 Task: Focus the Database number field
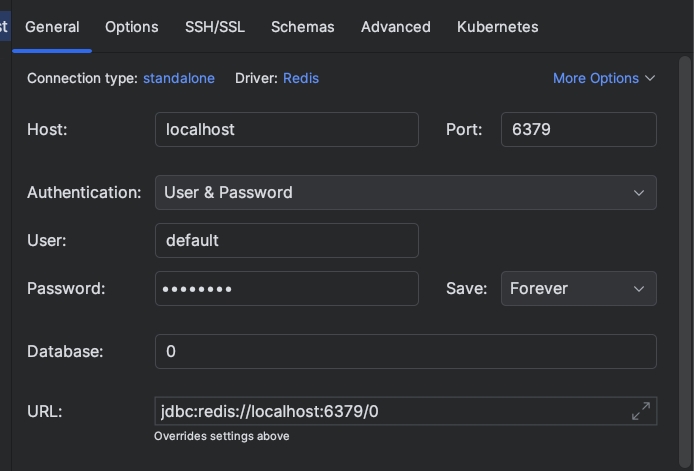click(x=405, y=352)
